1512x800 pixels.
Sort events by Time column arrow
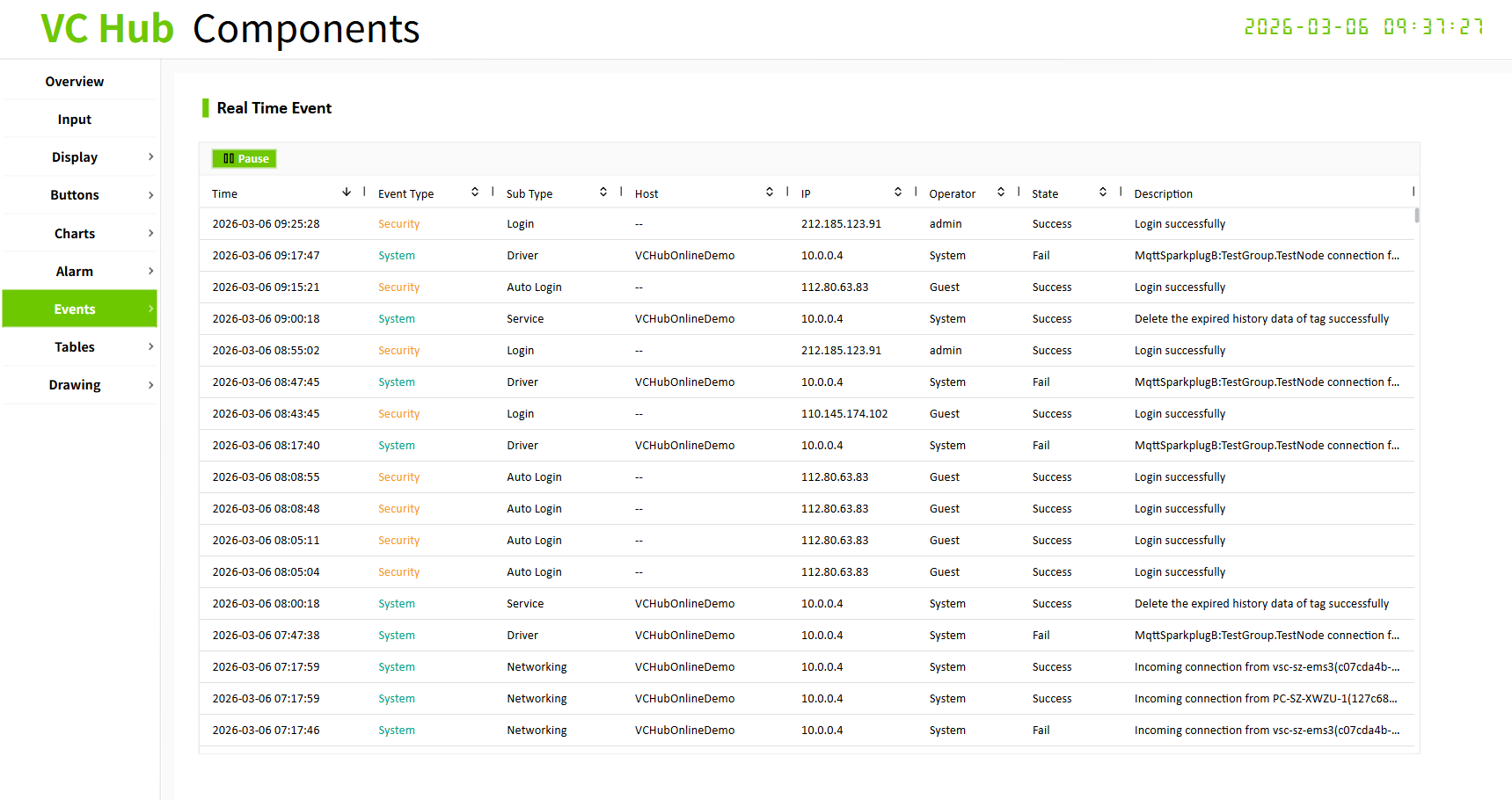click(x=347, y=193)
